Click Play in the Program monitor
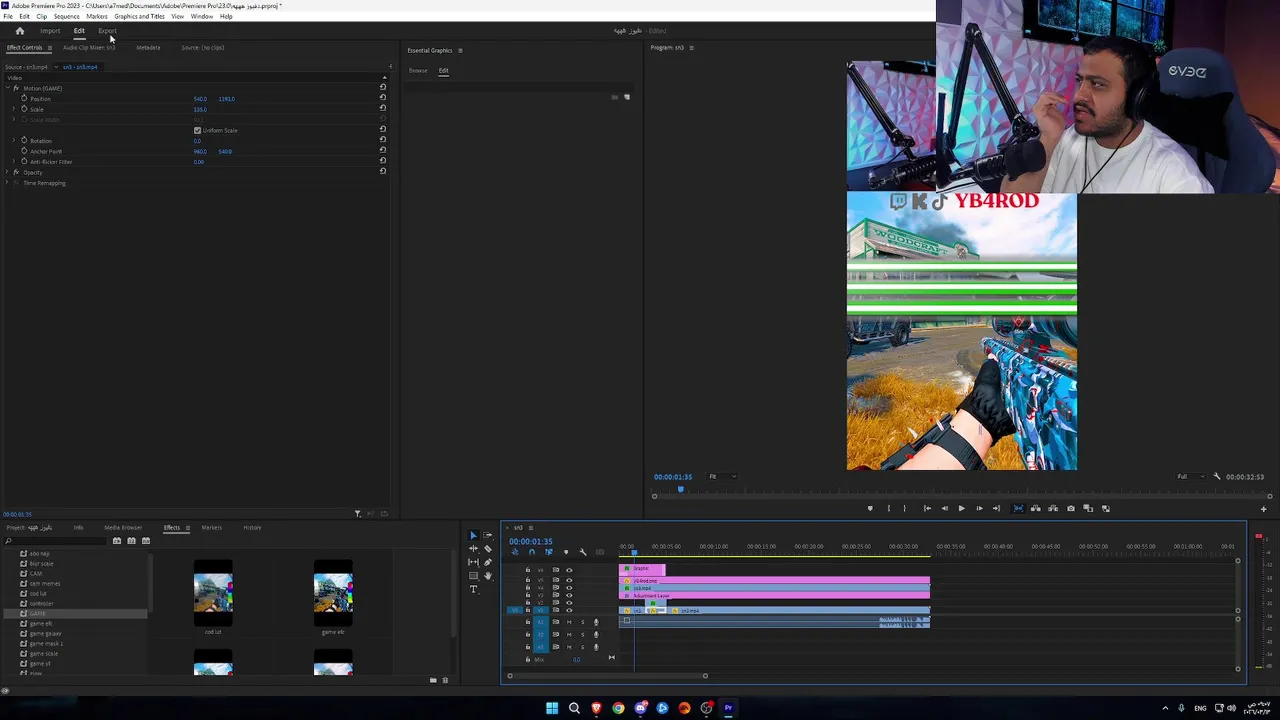Image resolution: width=1280 pixels, height=720 pixels. (962, 508)
